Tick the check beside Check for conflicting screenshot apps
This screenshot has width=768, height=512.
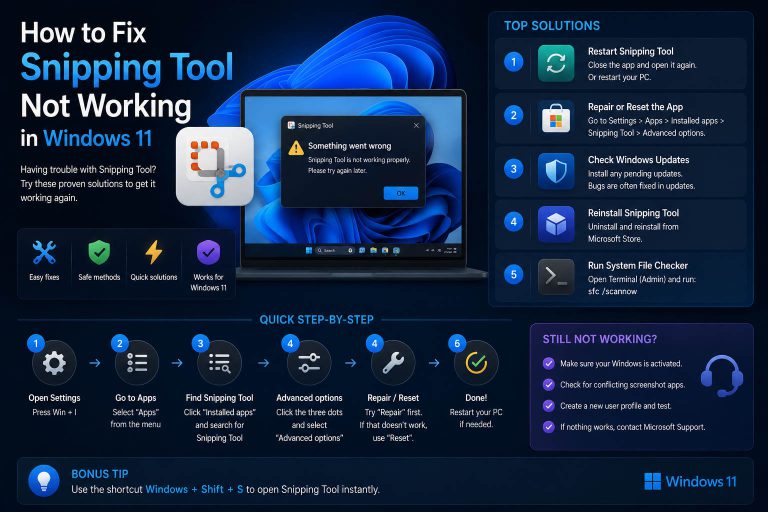pyautogui.click(x=549, y=385)
